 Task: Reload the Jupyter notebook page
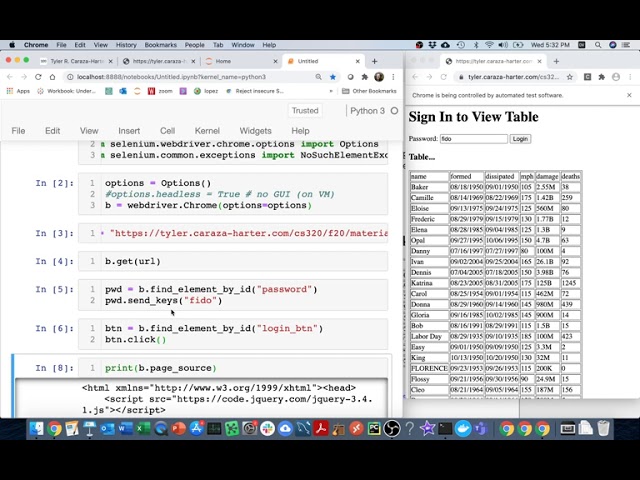[38, 77]
